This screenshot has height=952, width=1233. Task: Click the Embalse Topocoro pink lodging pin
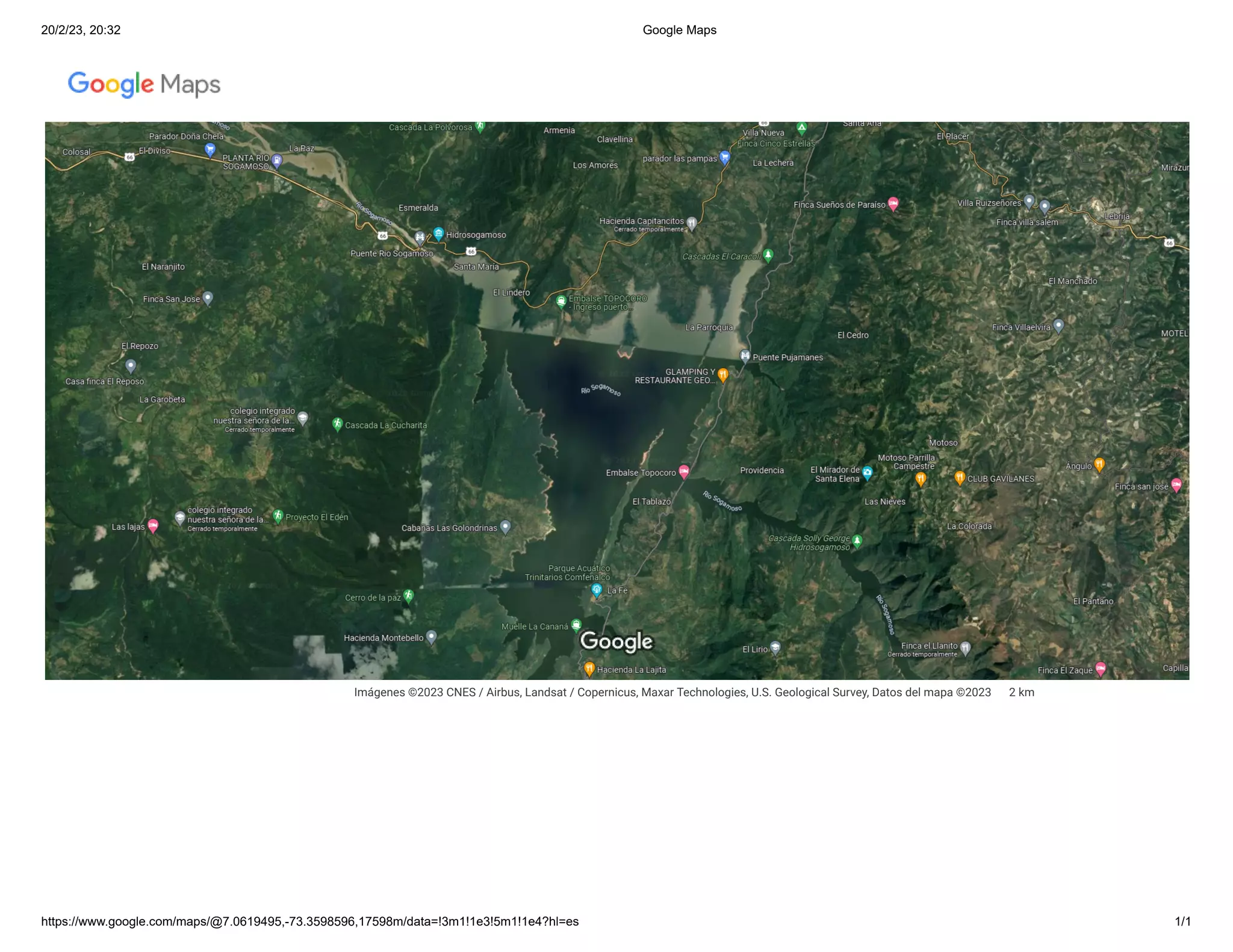tap(684, 471)
